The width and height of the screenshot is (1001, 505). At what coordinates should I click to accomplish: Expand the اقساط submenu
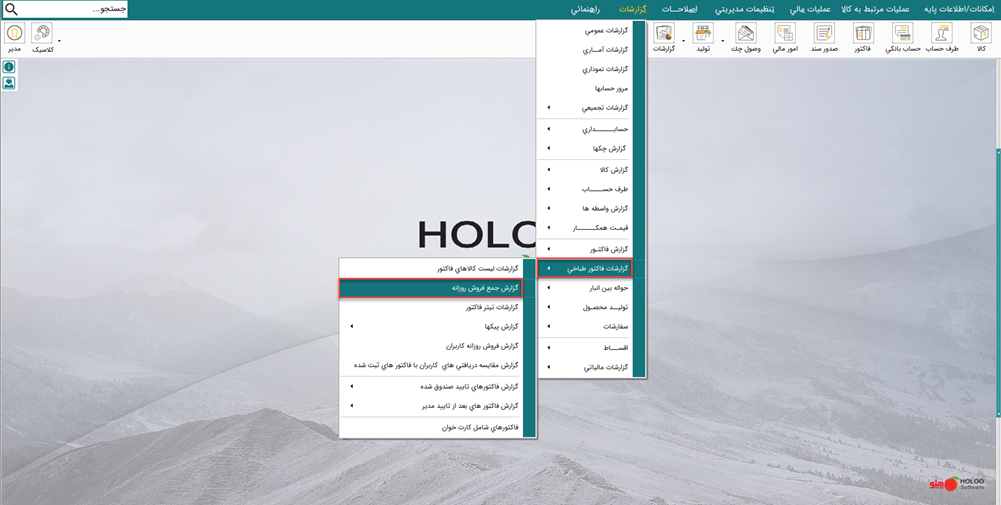(585, 348)
